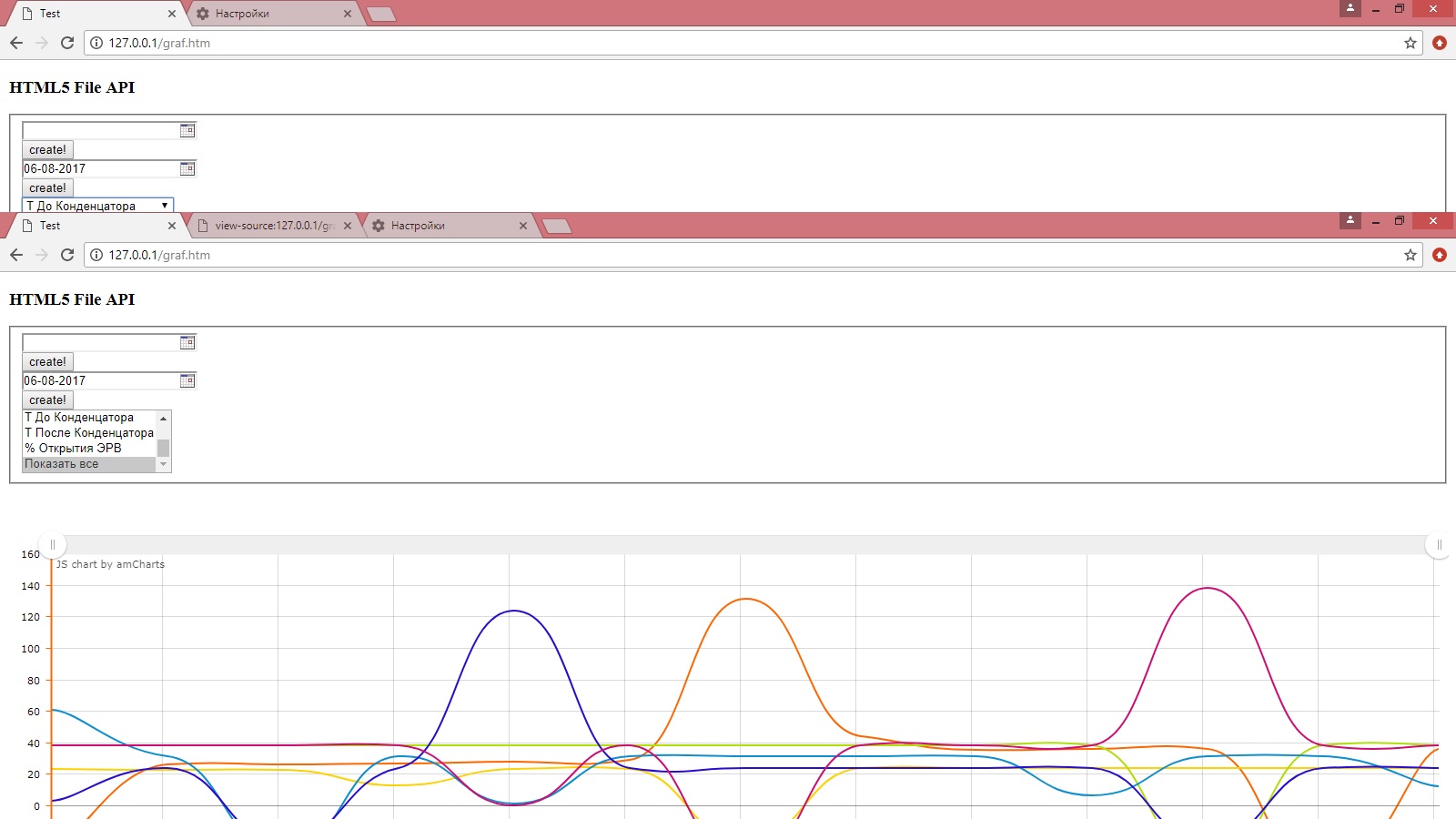1456x819 pixels.
Task: Reload the page in the upper browser window
Action: coord(67,43)
